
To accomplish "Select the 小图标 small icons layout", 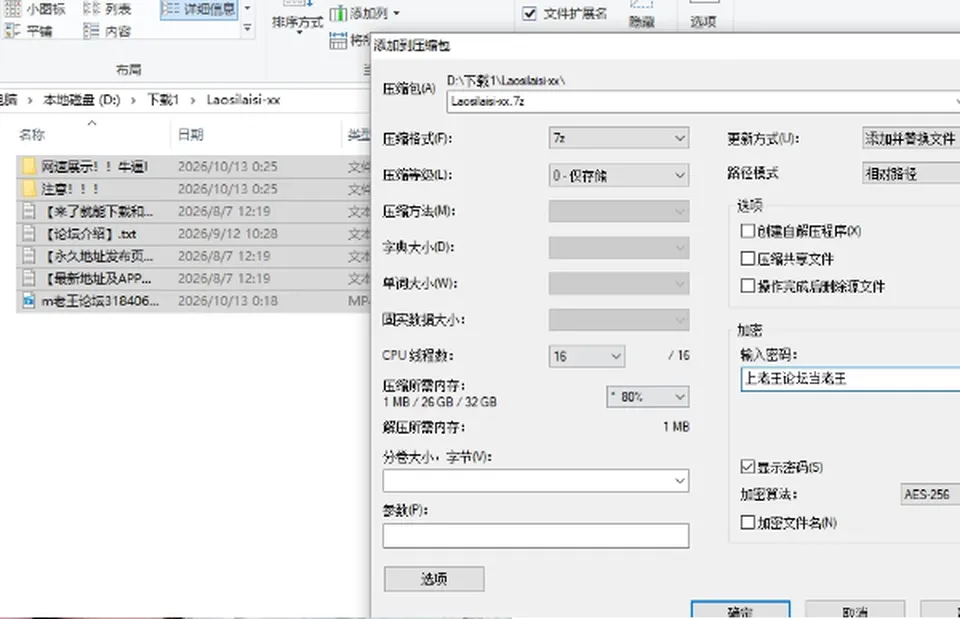I will click(x=35, y=9).
